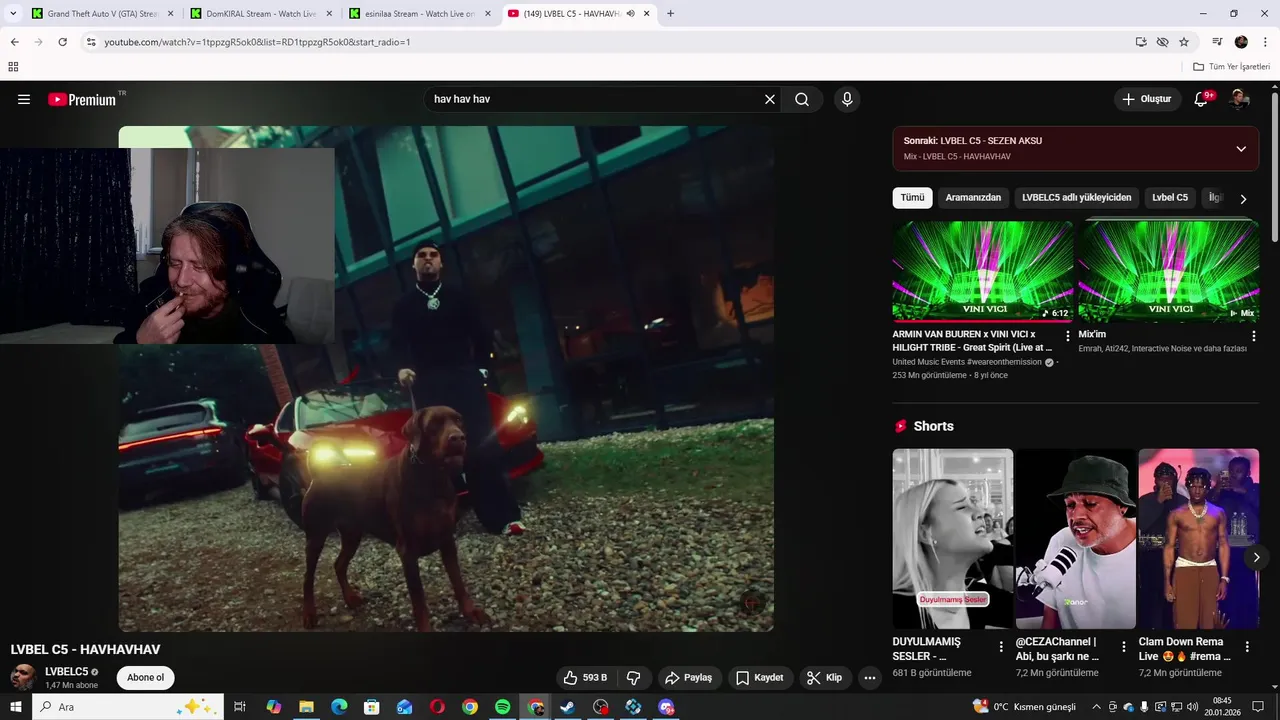Screen dimensions: 1280x720
Task: Open the Chrome profile avatar
Action: pos(1241,42)
